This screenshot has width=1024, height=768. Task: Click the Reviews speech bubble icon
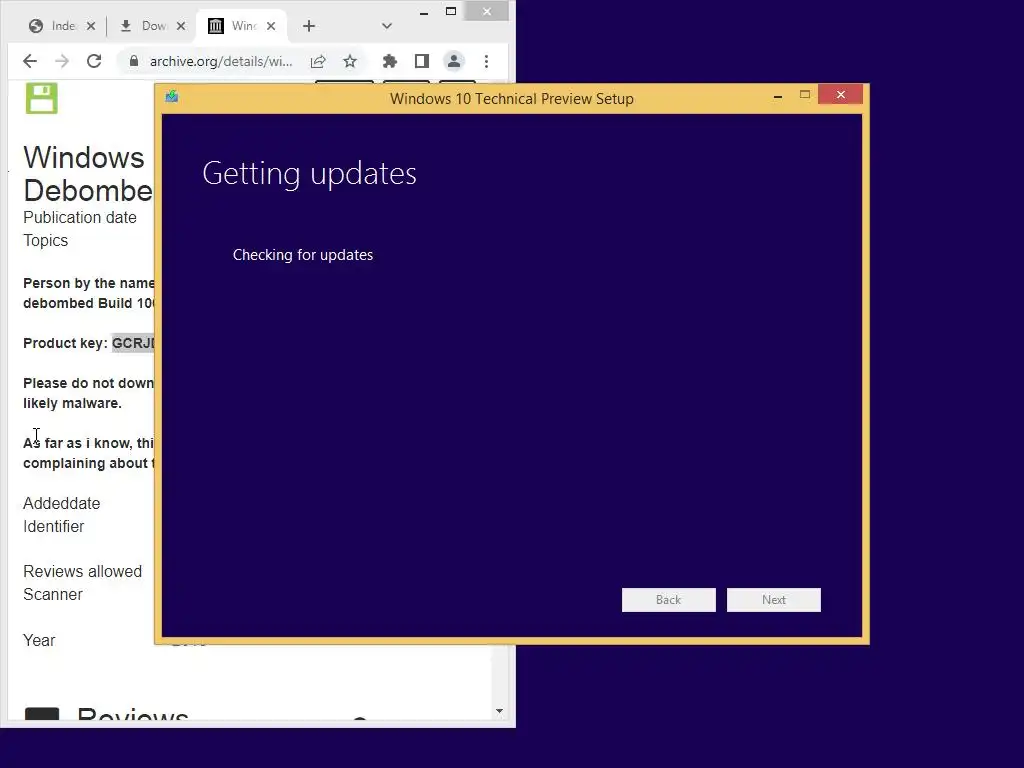tap(42, 714)
